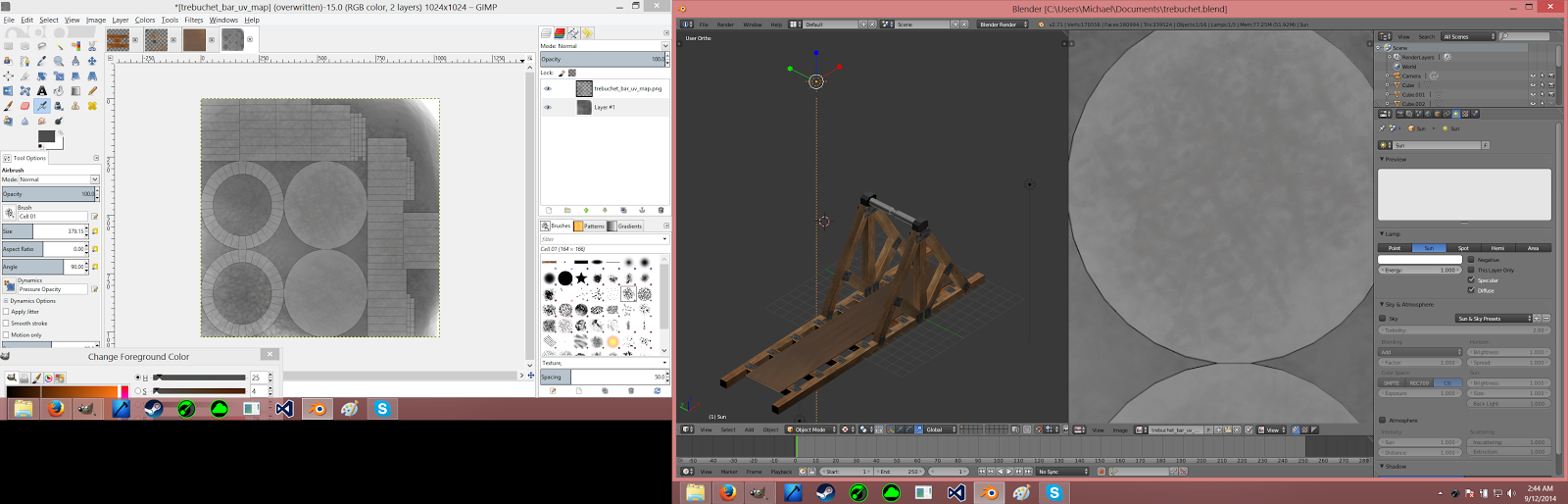Image resolution: width=1568 pixels, height=504 pixels.
Task: Click the GIMP foreground color swatch
Action: click(46, 136)
